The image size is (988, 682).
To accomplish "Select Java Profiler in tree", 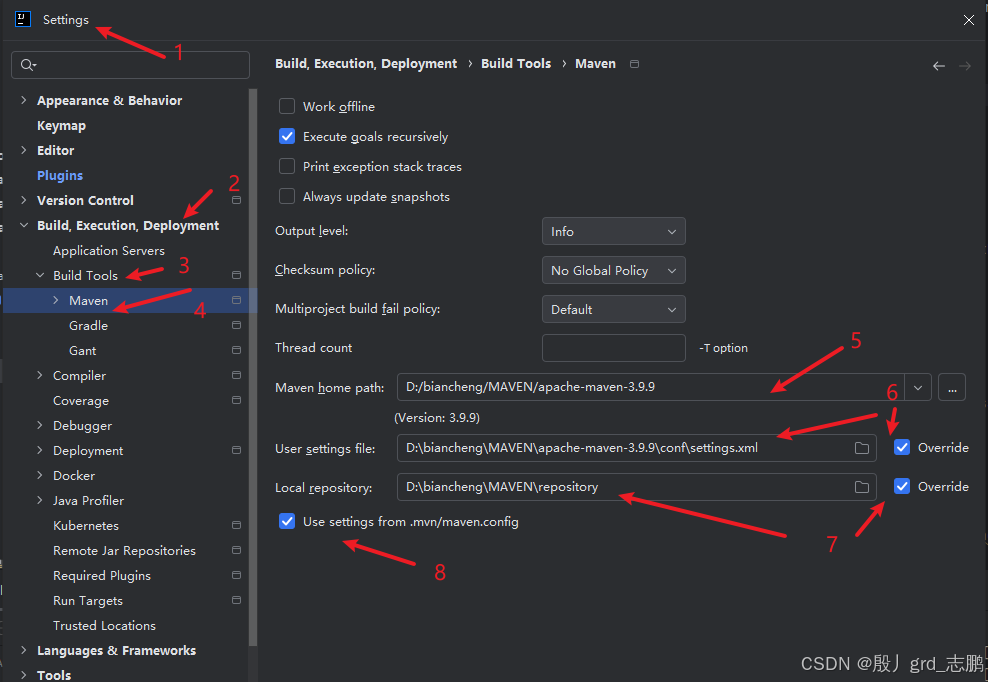I will (88, 500).
